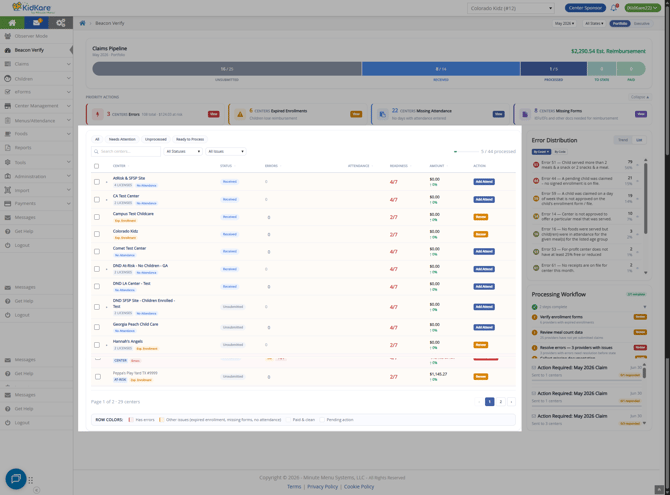The height and width of the screenshot is (495, 670).
Task: Select the Ready to Process filter tab
Action: point(190,139)
